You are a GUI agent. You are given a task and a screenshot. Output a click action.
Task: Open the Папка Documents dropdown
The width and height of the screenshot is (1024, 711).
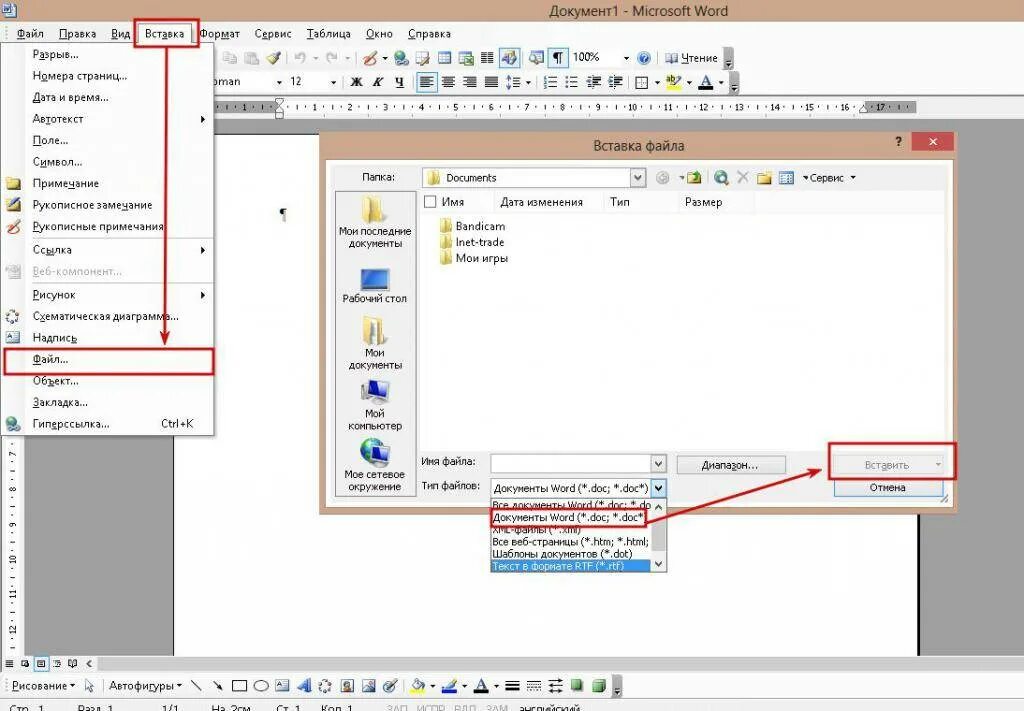tap(637, 178)
